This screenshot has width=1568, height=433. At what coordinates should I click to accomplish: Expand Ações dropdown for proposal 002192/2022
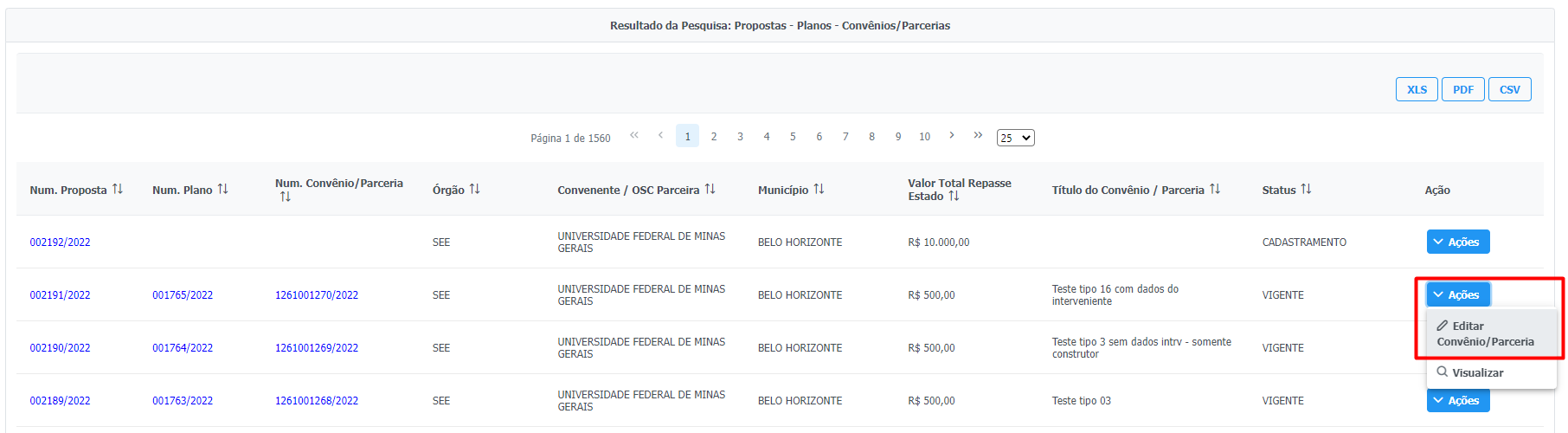1457,242
